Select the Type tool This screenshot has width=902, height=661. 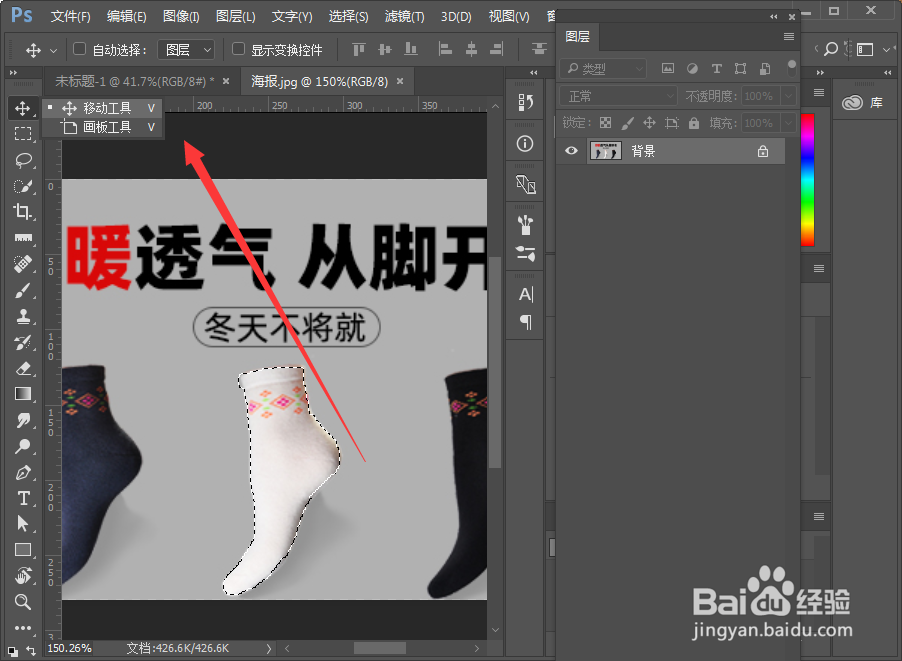tap(22, 498)
